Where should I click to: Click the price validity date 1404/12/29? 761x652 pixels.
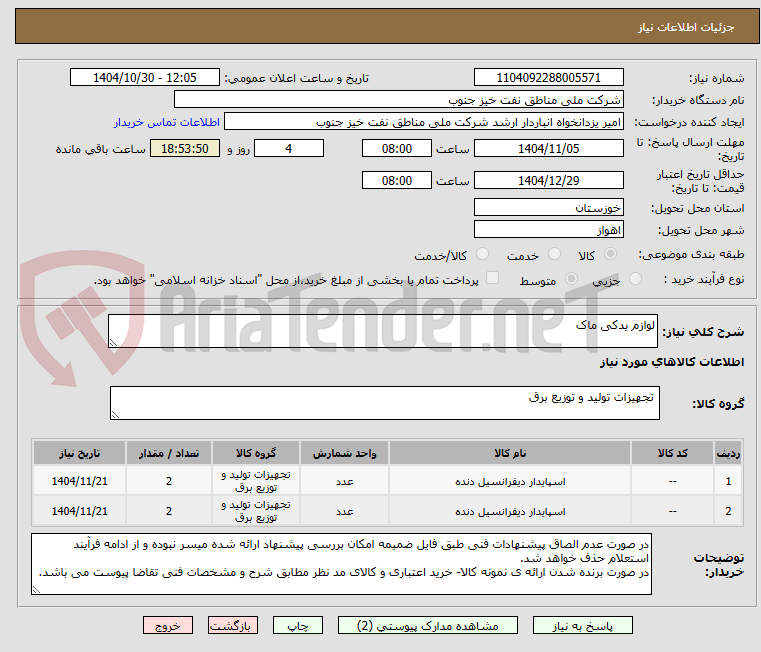coord(548,180)
